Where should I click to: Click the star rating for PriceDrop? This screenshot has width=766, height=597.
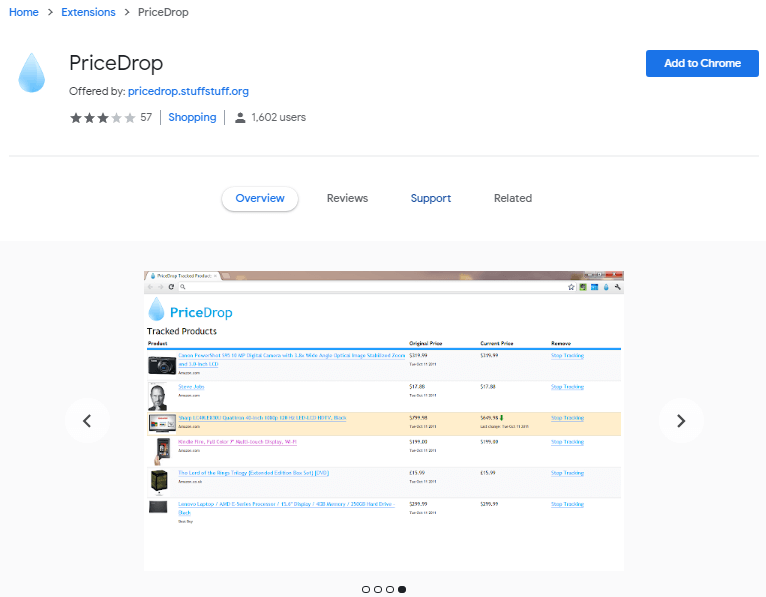(103, 118)
